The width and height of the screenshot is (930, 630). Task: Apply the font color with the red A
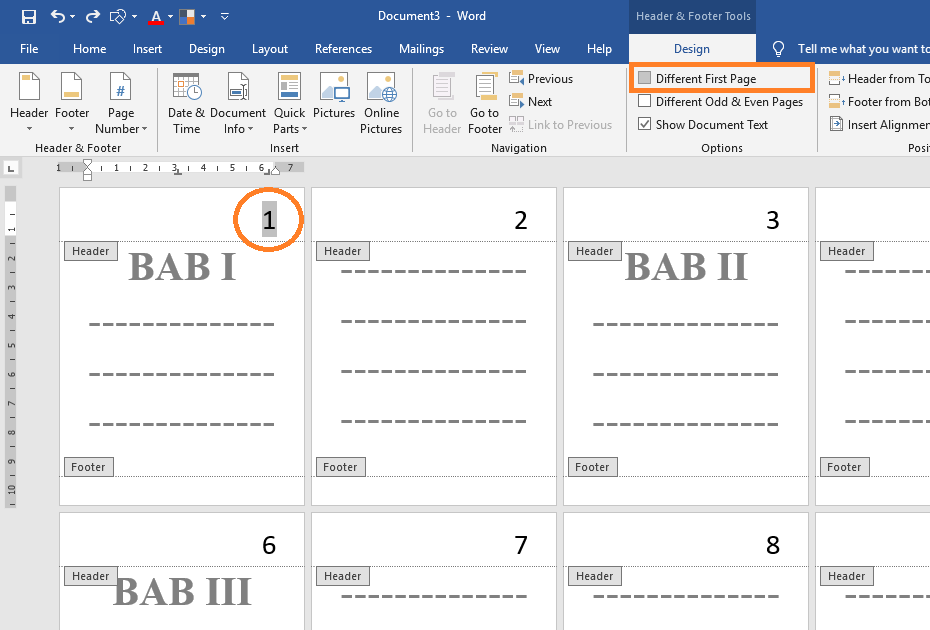[x=155, y=17]
